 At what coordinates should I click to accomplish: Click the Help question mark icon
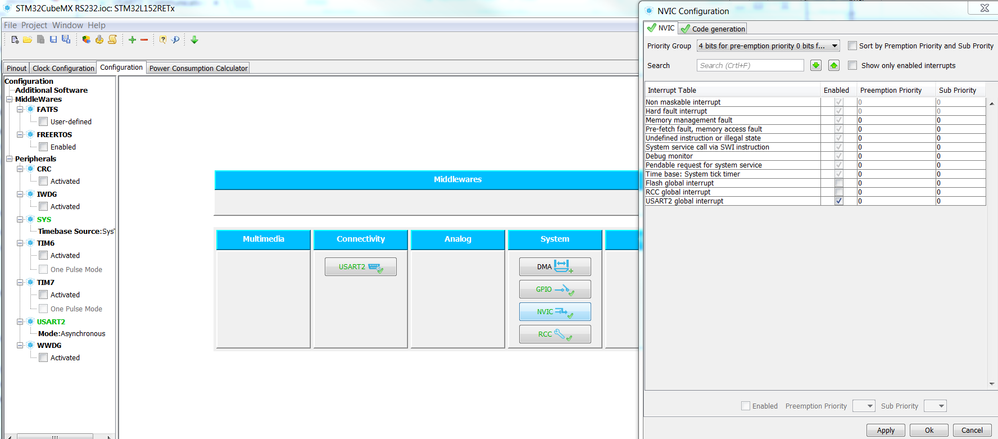[163, 39]
